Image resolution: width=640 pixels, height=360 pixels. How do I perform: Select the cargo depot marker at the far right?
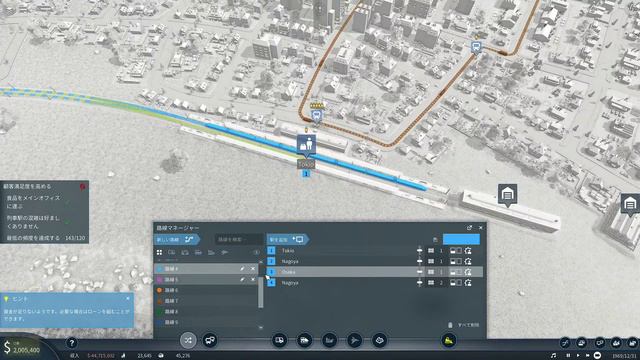(630, 204)
